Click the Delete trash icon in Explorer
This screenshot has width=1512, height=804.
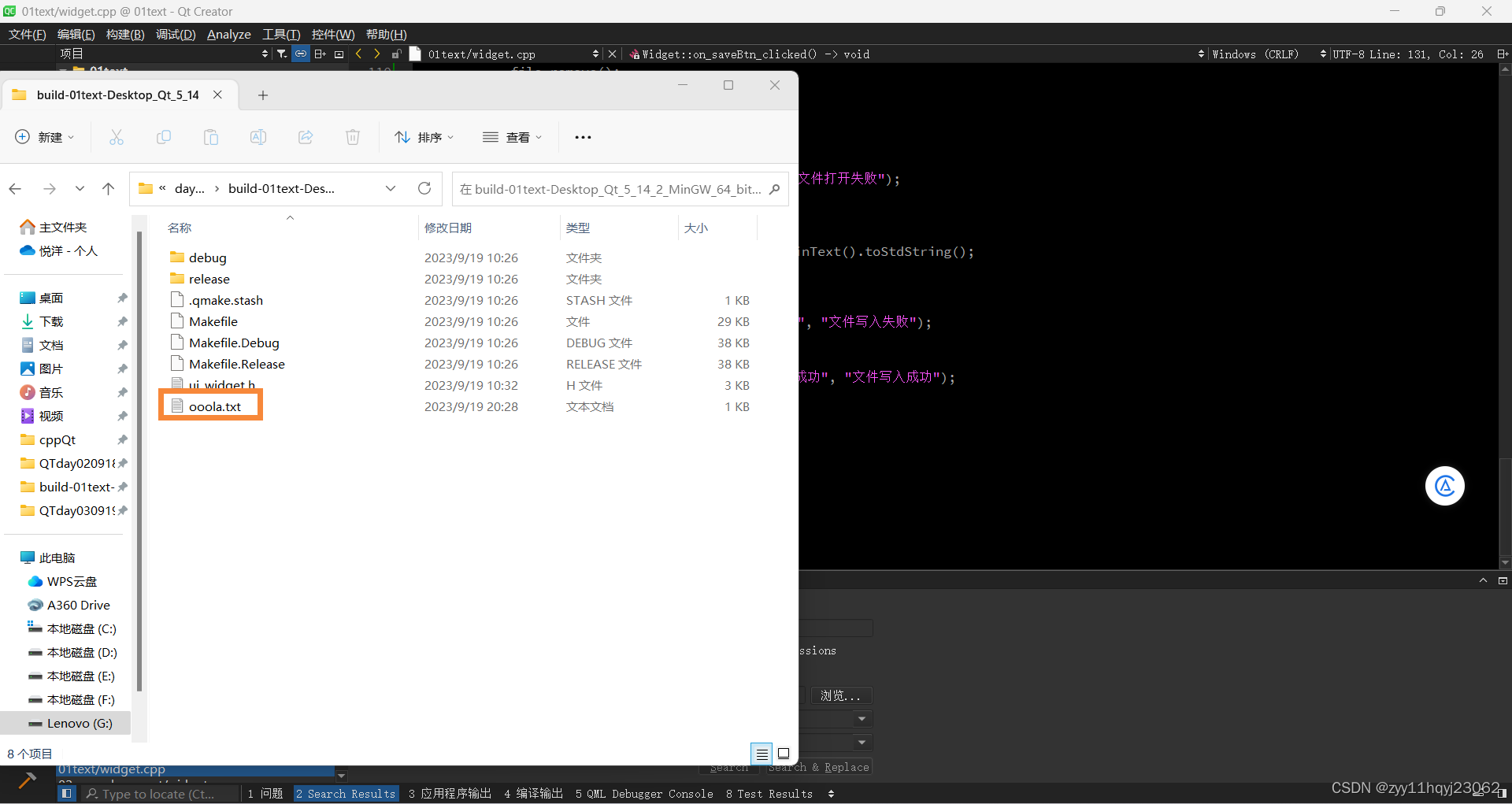pos(352,136)
